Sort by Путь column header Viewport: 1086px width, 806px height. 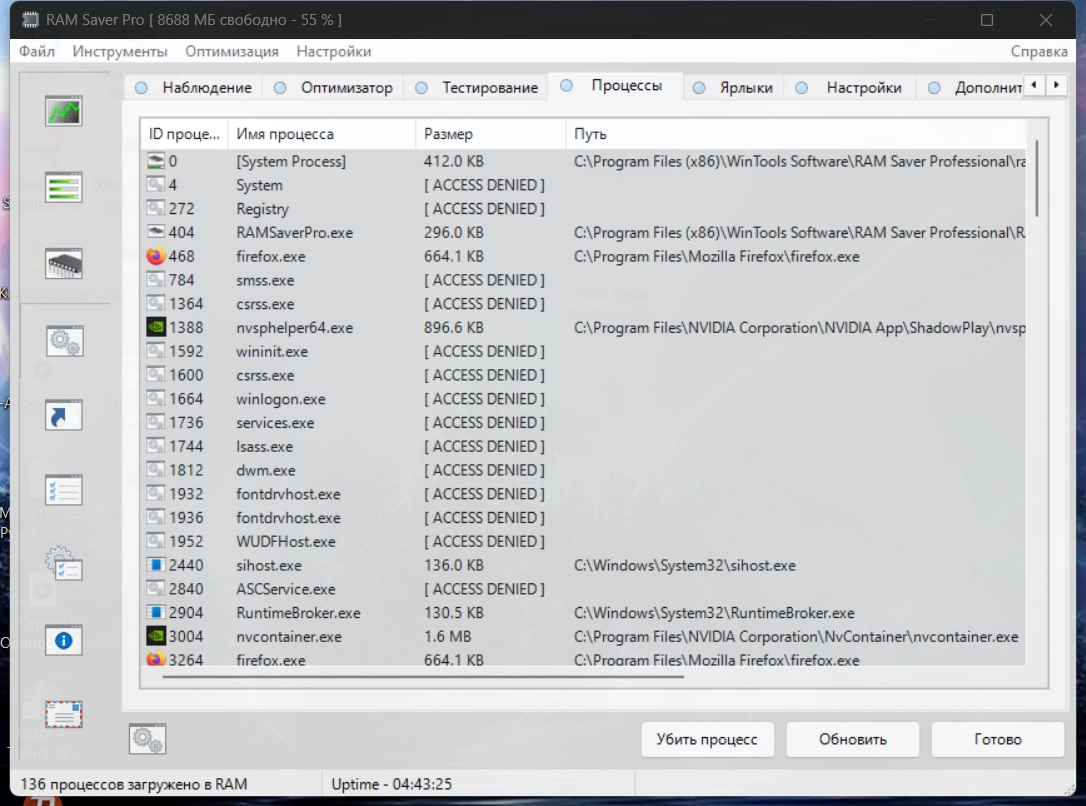[x=795, y=134]
